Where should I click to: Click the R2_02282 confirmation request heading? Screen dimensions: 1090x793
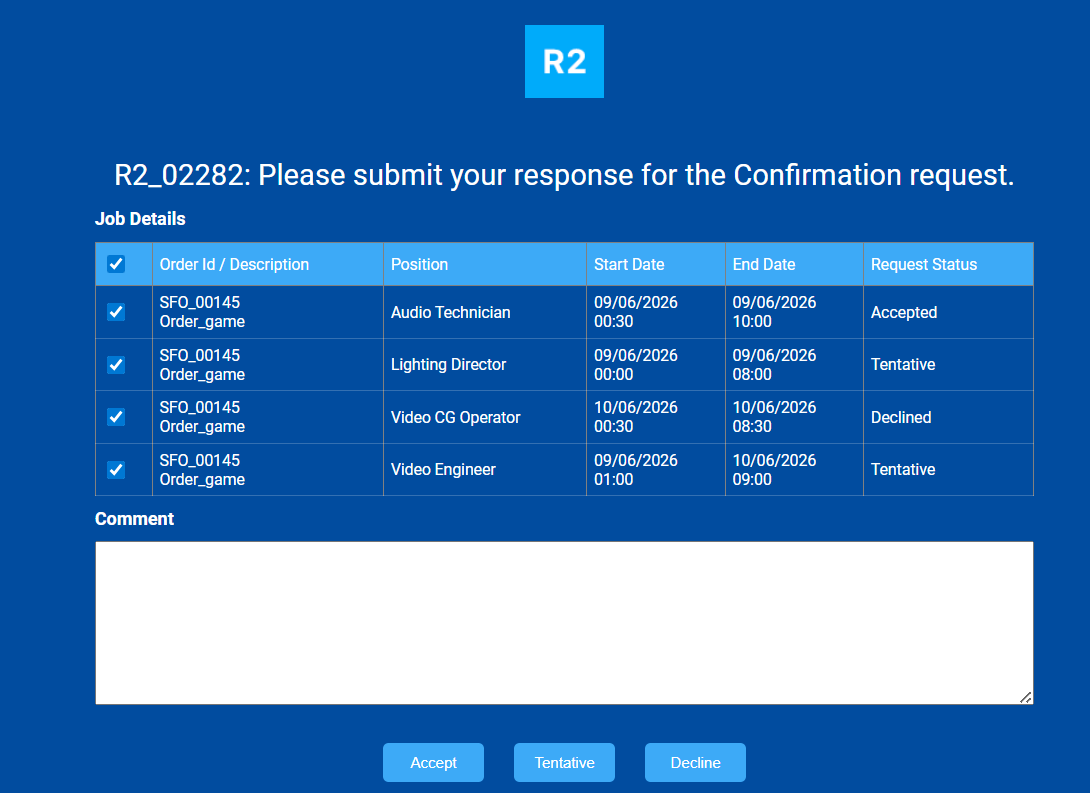[x=564, y=175]
